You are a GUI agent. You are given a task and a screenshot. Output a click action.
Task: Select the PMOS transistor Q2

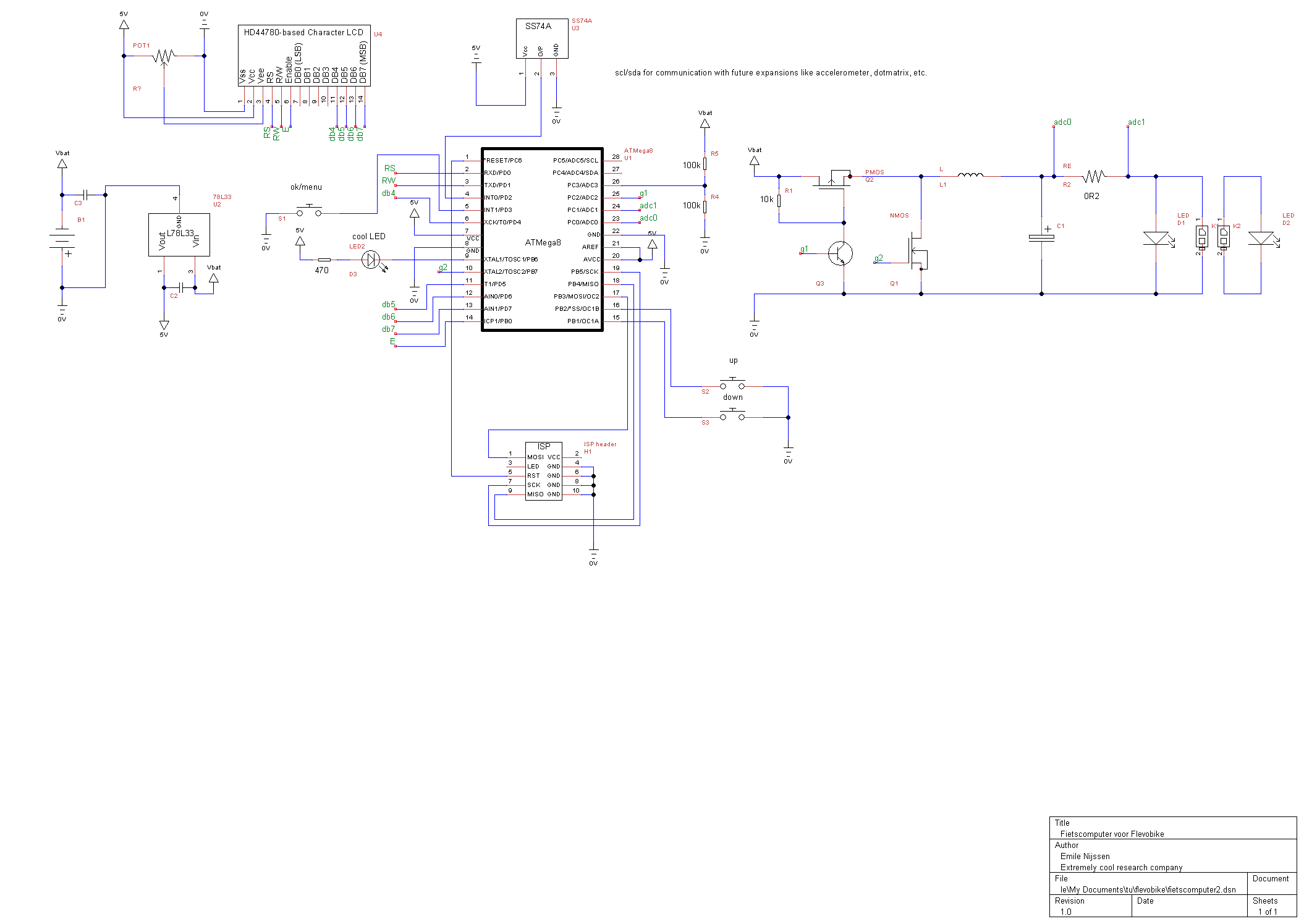832,180
